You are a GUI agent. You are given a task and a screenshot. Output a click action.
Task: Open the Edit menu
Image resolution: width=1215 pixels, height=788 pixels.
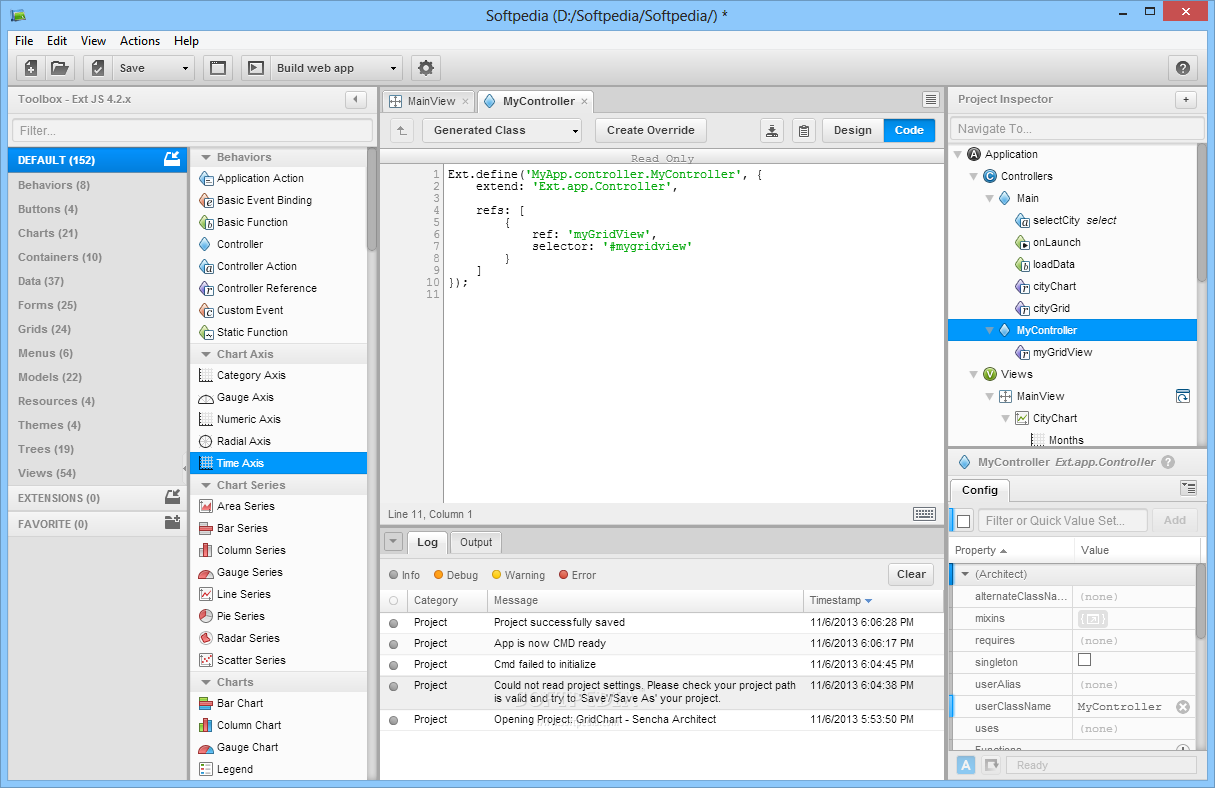(x=57, y=41)
